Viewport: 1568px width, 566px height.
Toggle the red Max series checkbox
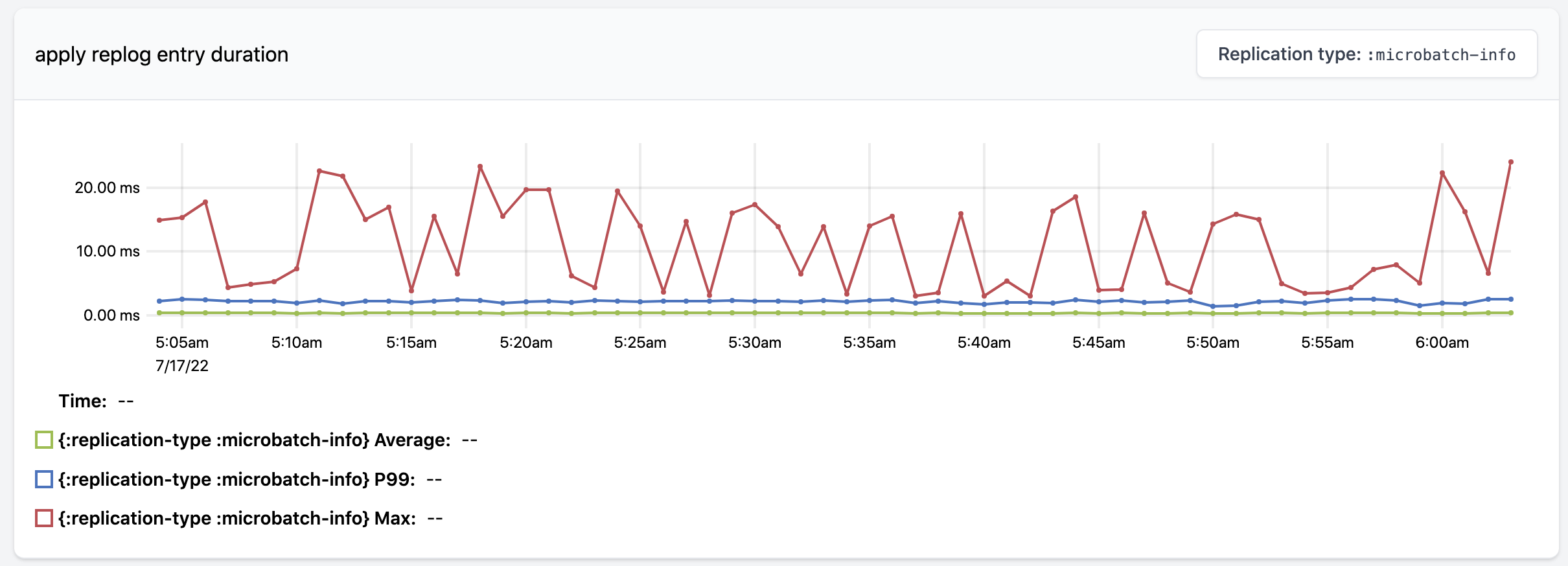pyautogui.click(x=44, y=518)
